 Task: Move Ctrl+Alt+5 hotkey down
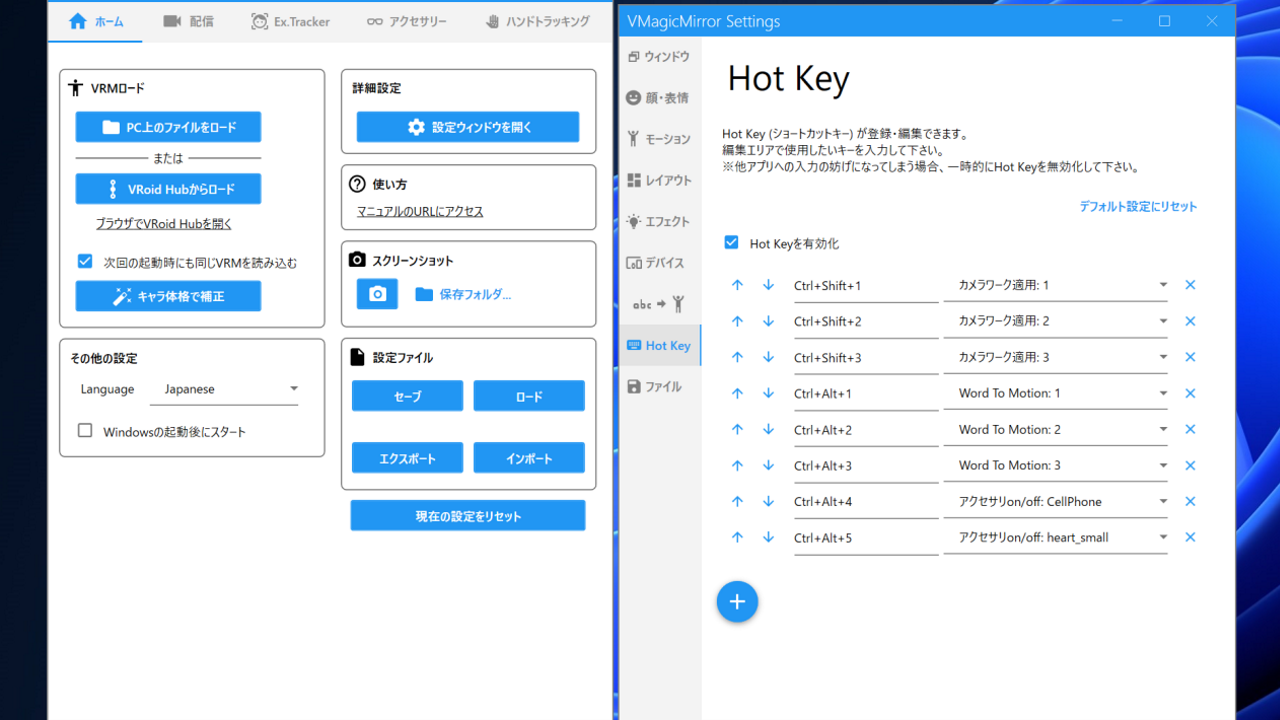pyautogui.click(x=768, y=537)
